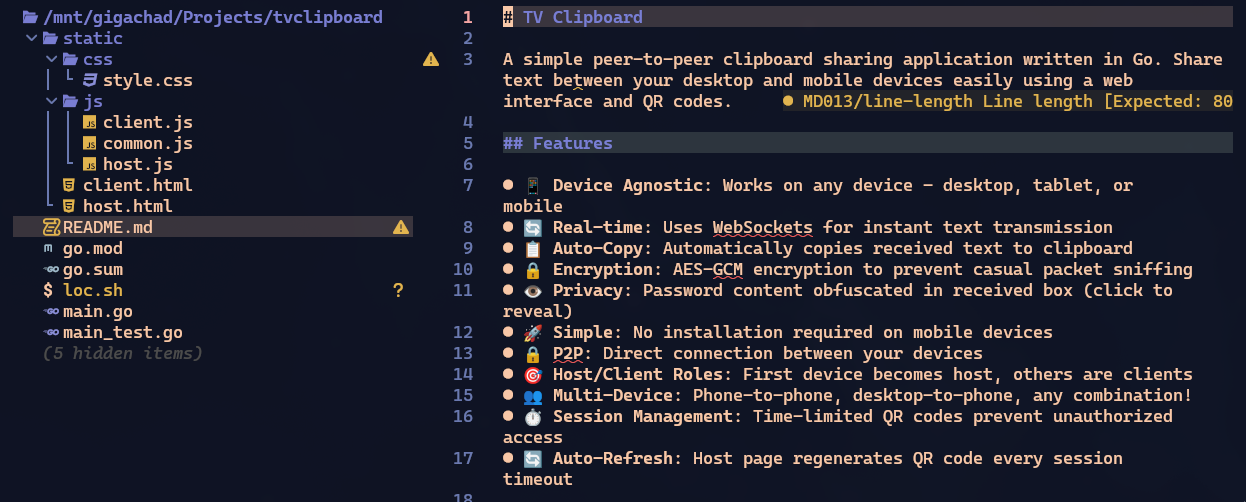Open common.js file
This screenshot has width=1246, height=502.
click(147, 143)
